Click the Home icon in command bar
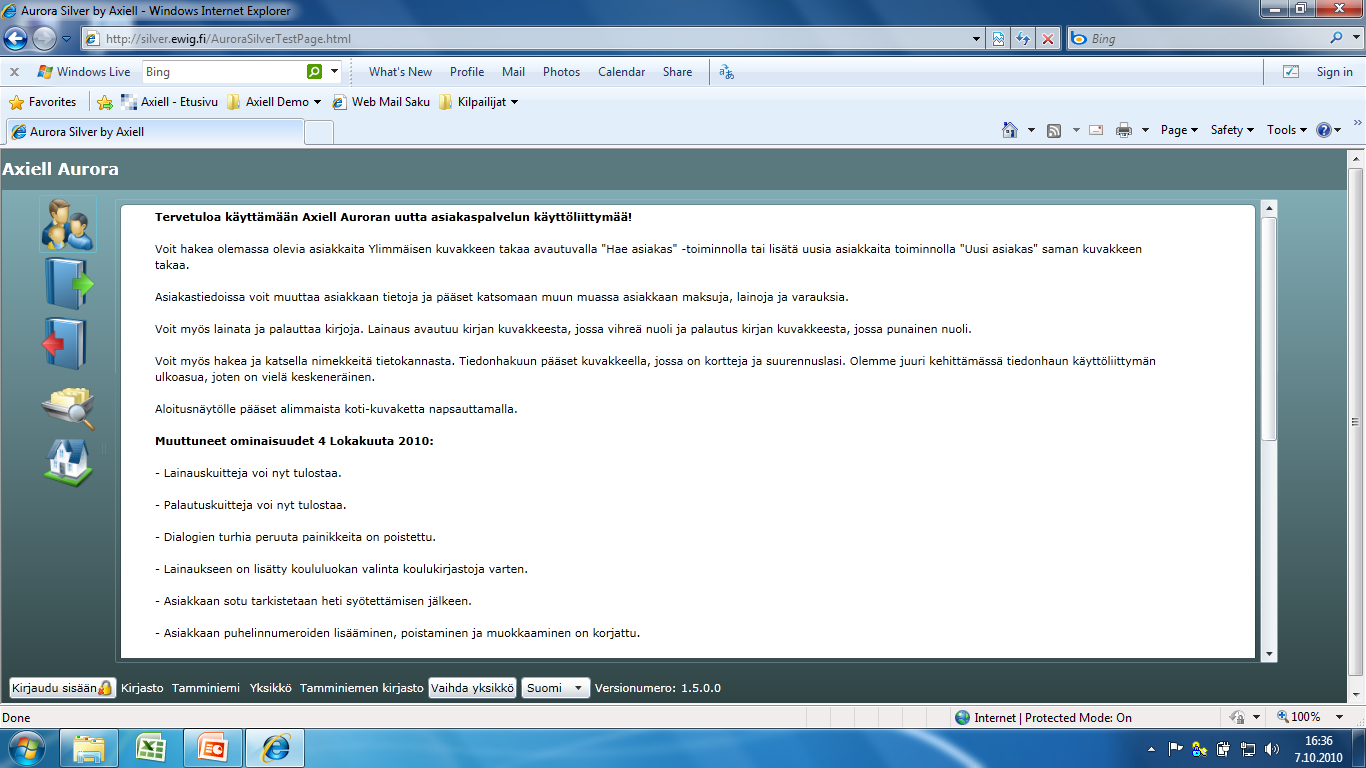 tap(1010, 130)
